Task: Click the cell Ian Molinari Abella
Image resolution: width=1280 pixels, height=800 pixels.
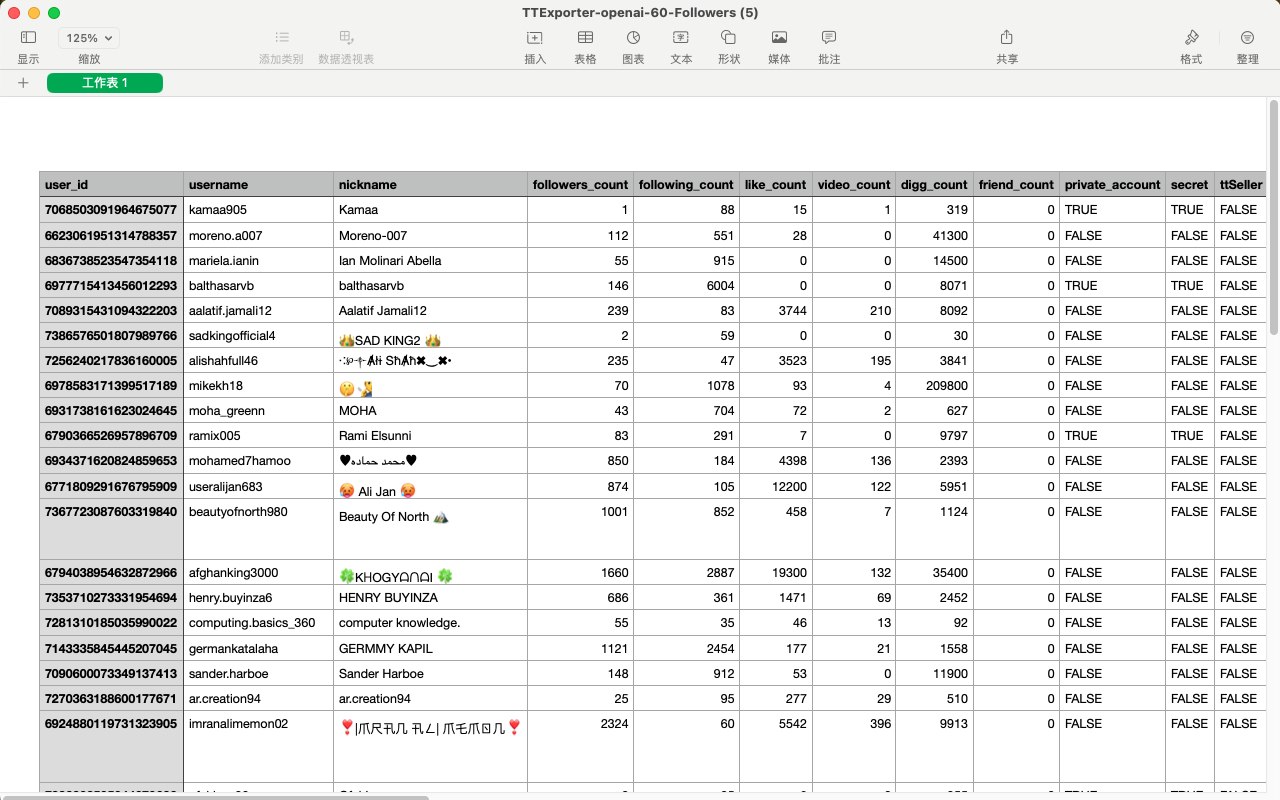Action: (431, 261)
